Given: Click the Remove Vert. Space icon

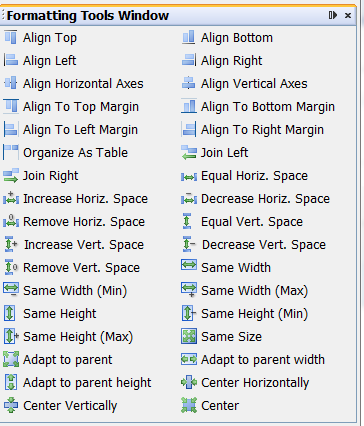Looking at the screenshot, I should point(11,267).
